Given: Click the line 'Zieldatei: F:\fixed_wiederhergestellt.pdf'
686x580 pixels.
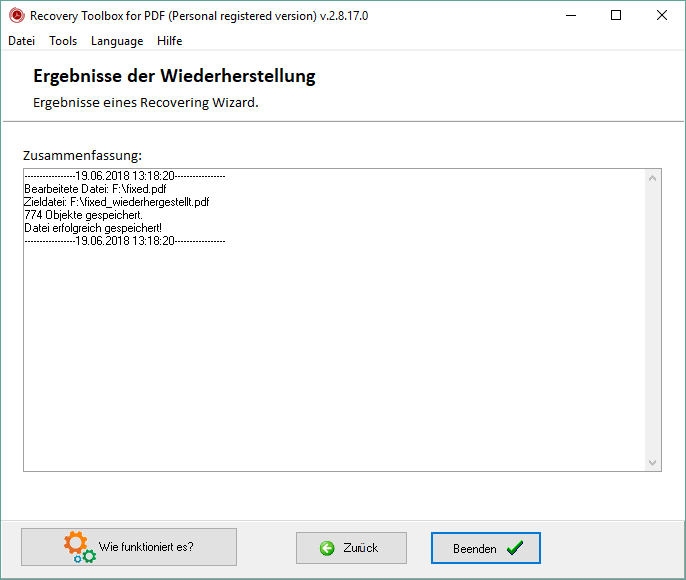Looking at the screenshot, I should coord(117,202).
